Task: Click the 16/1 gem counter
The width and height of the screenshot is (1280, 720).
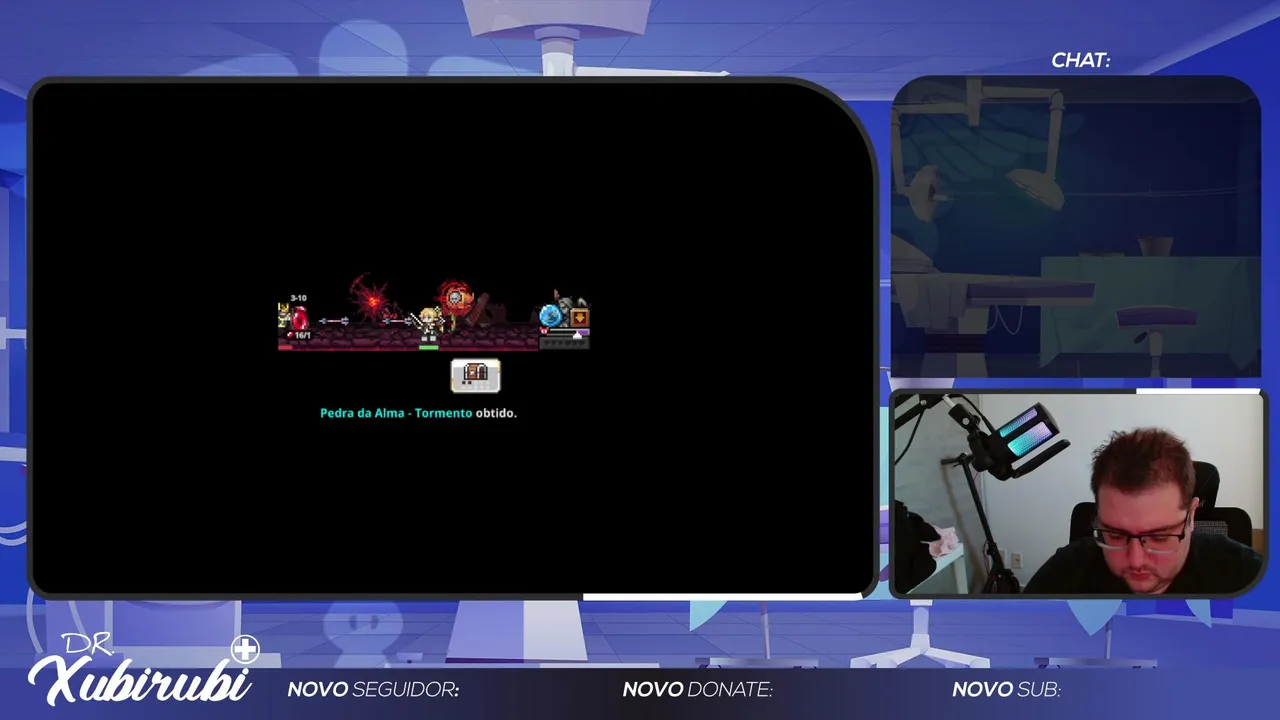Action: (x=300, y=335)
